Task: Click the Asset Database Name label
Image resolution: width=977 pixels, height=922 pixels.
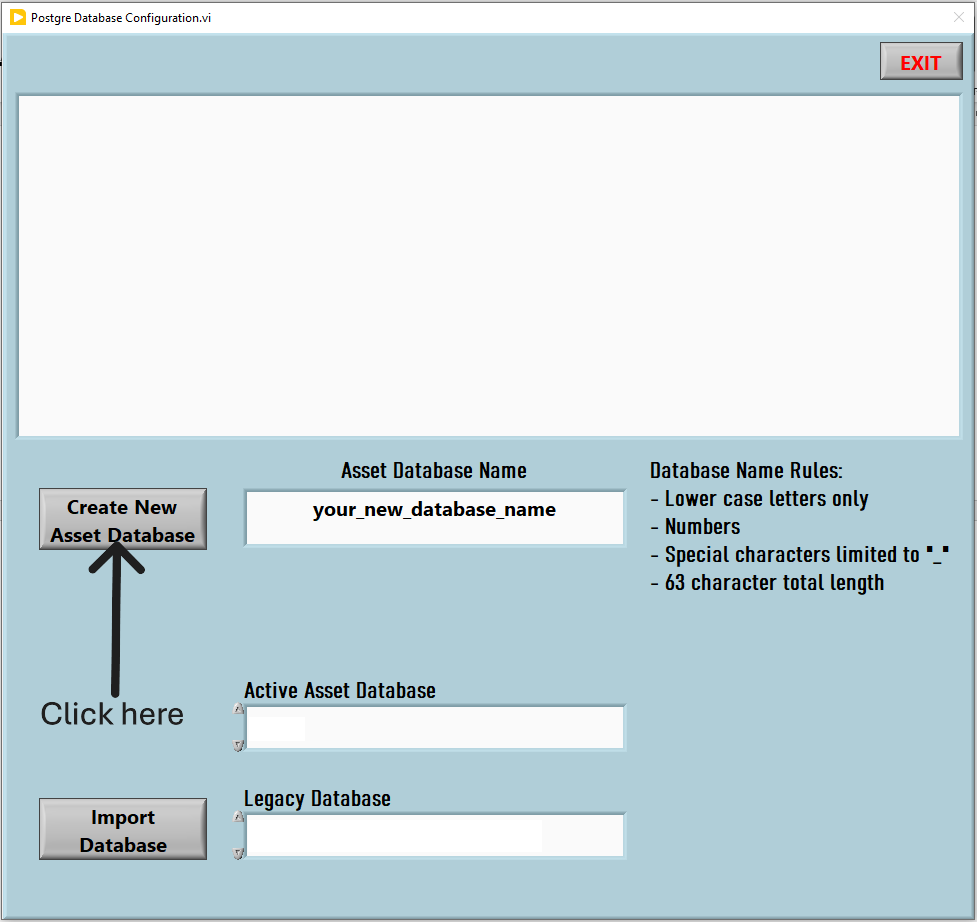Action: (x=433, y=470)
